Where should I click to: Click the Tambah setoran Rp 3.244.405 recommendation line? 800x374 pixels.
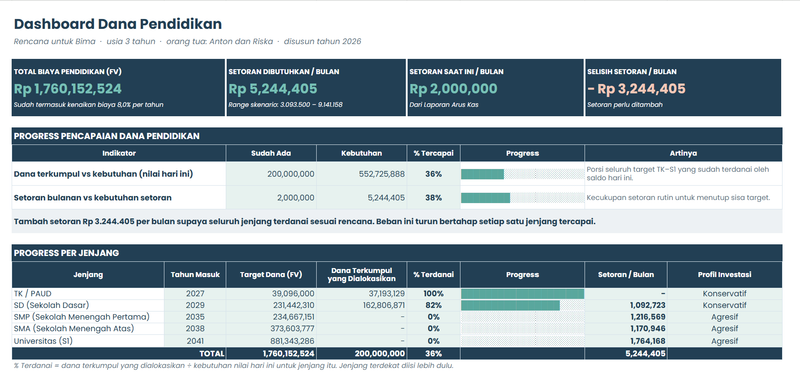point(305,222)
